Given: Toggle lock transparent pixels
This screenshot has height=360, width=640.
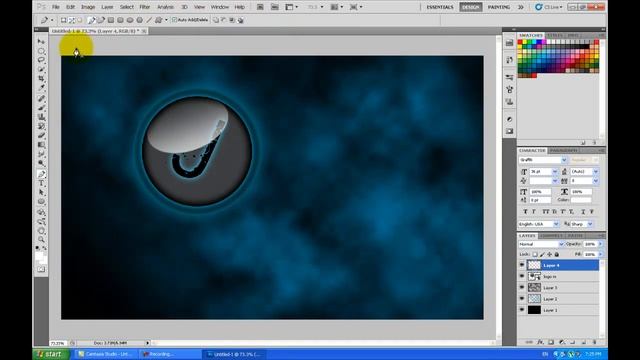Looking at the screenshot, I should [x=535, y=254].
